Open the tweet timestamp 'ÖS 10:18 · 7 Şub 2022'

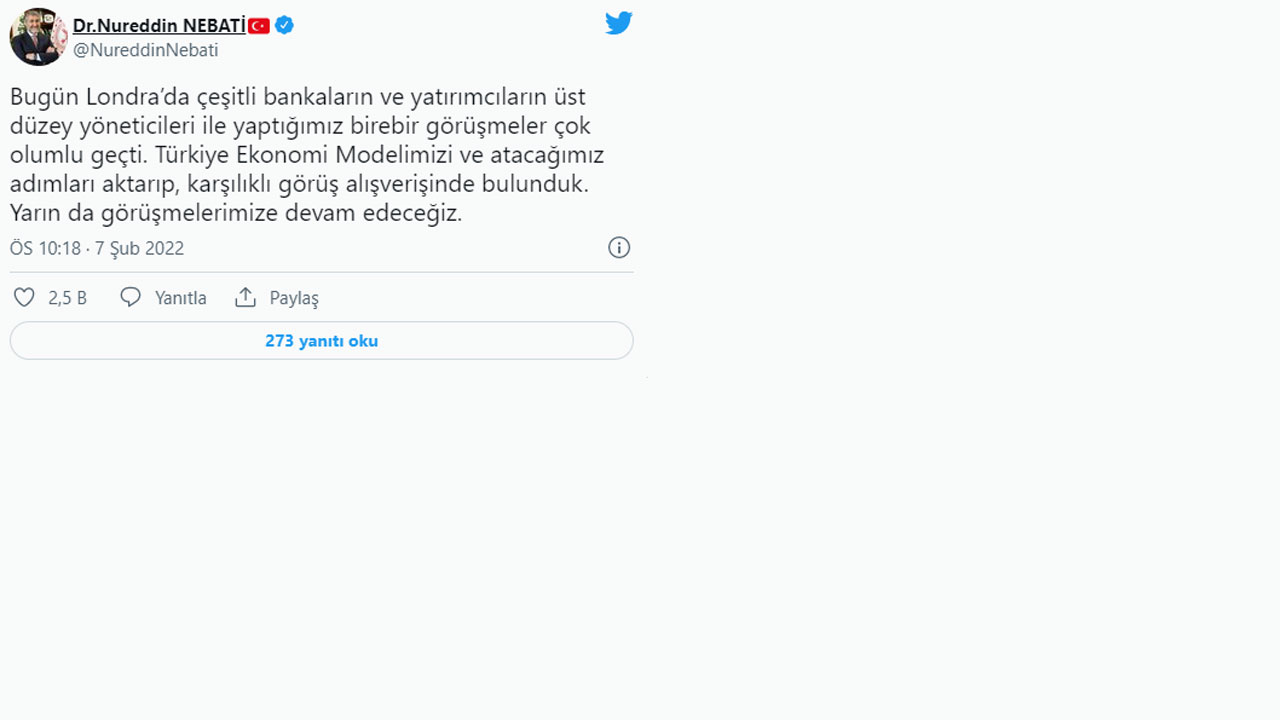(97, 248)
